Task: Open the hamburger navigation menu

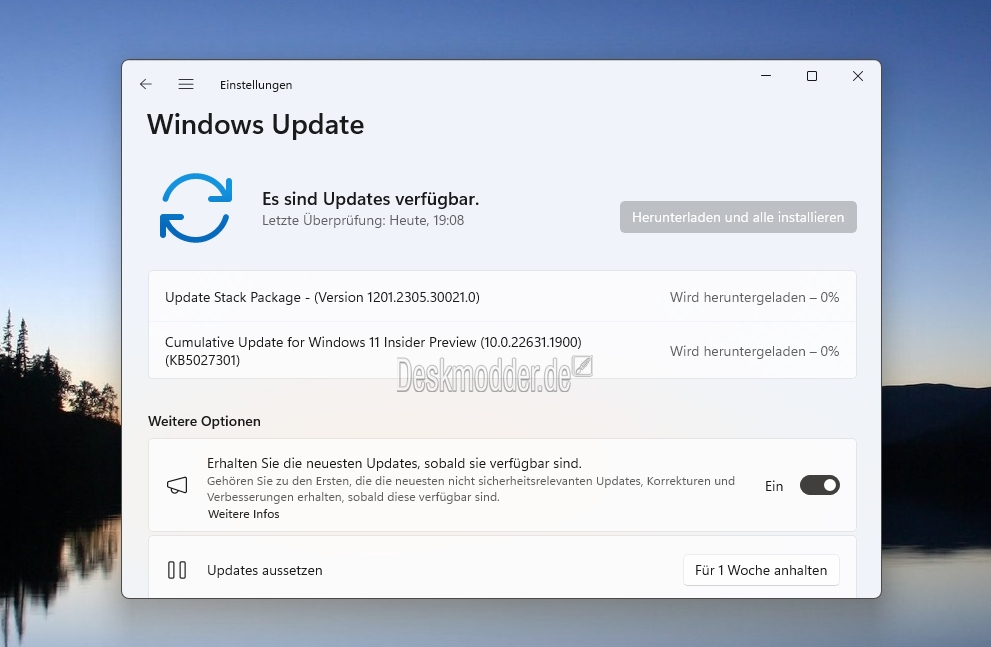Action: coord(186,84)
